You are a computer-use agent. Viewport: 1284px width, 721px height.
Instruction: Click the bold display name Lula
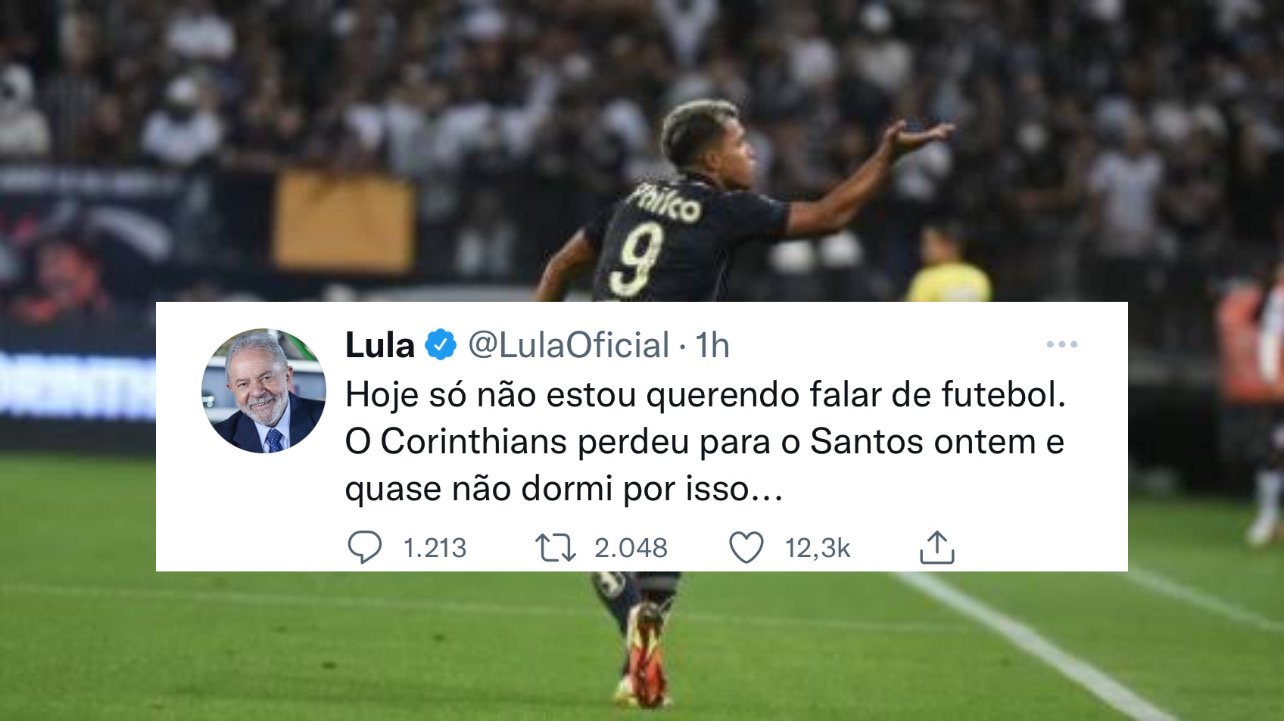click(x=380, y=345)
